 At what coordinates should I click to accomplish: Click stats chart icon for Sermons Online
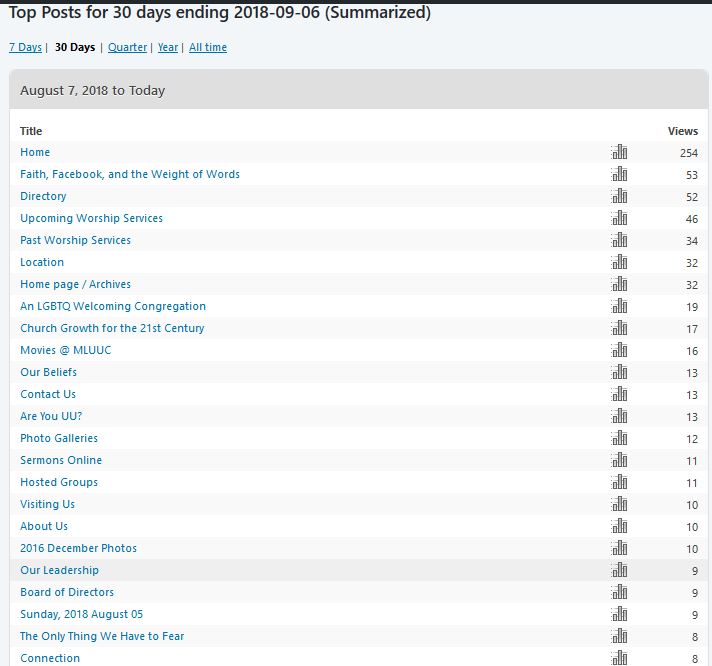619,460
